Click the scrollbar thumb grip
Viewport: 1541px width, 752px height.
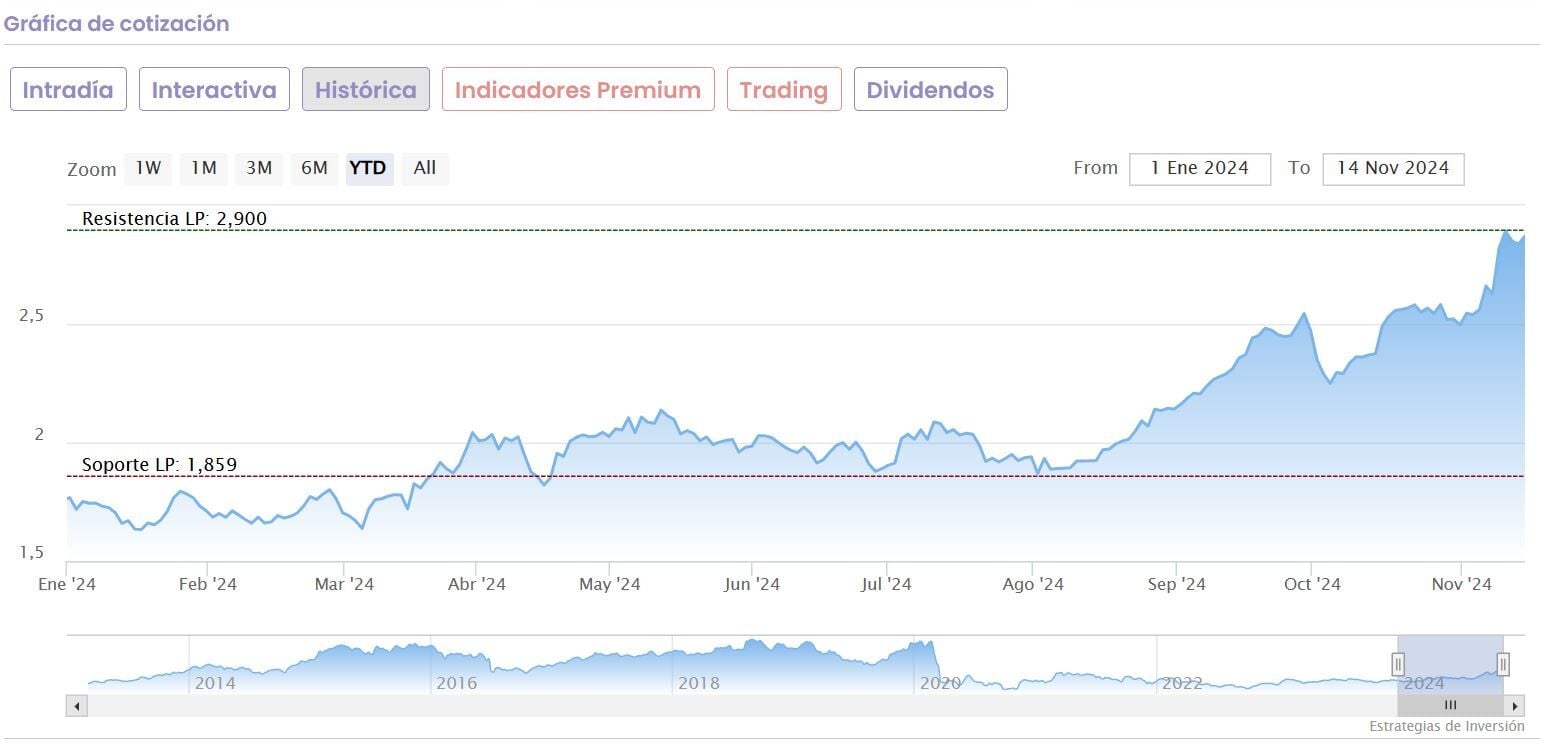[1450, 706]
